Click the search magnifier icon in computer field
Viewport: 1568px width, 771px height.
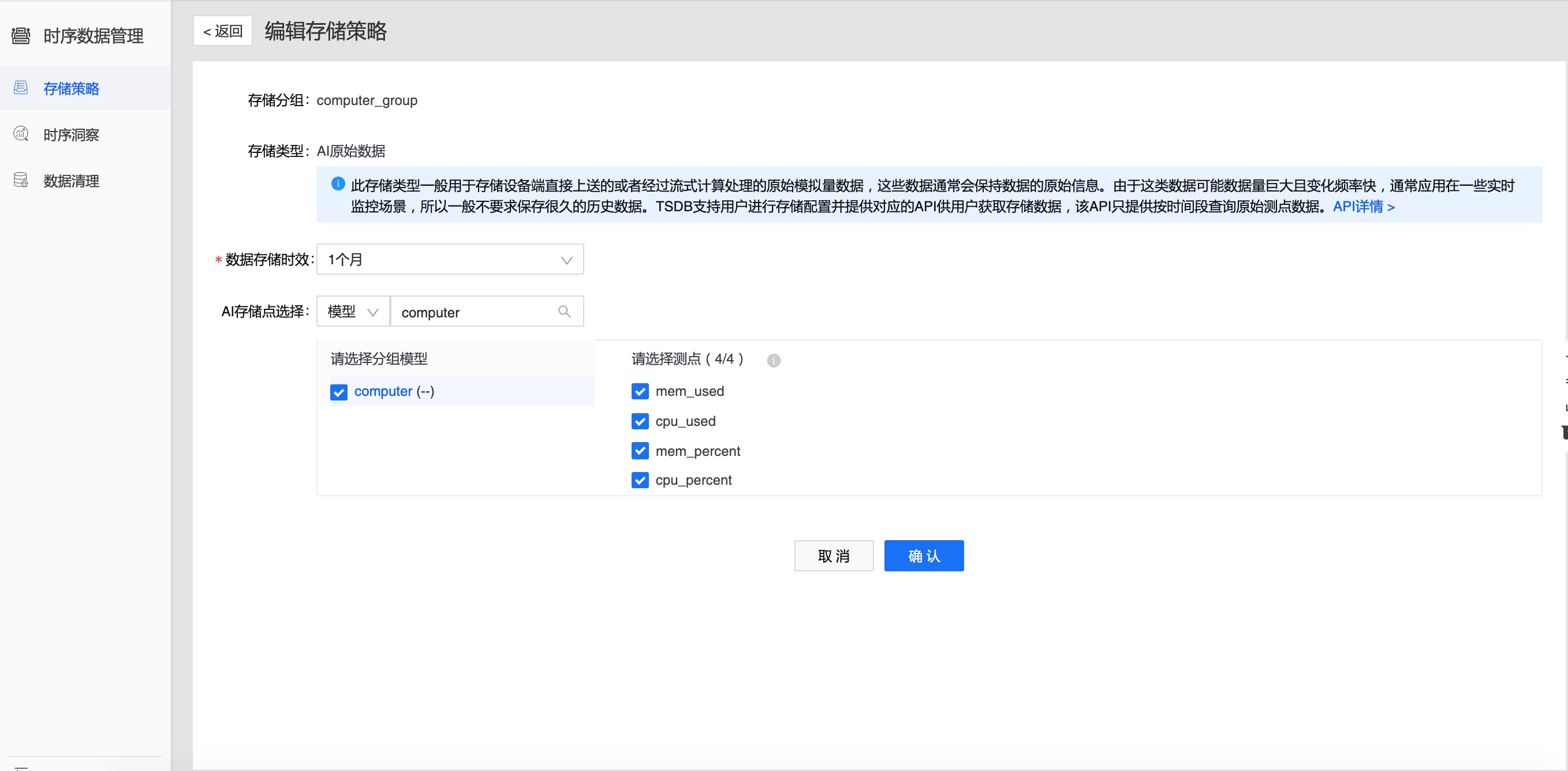click(564, 312)
